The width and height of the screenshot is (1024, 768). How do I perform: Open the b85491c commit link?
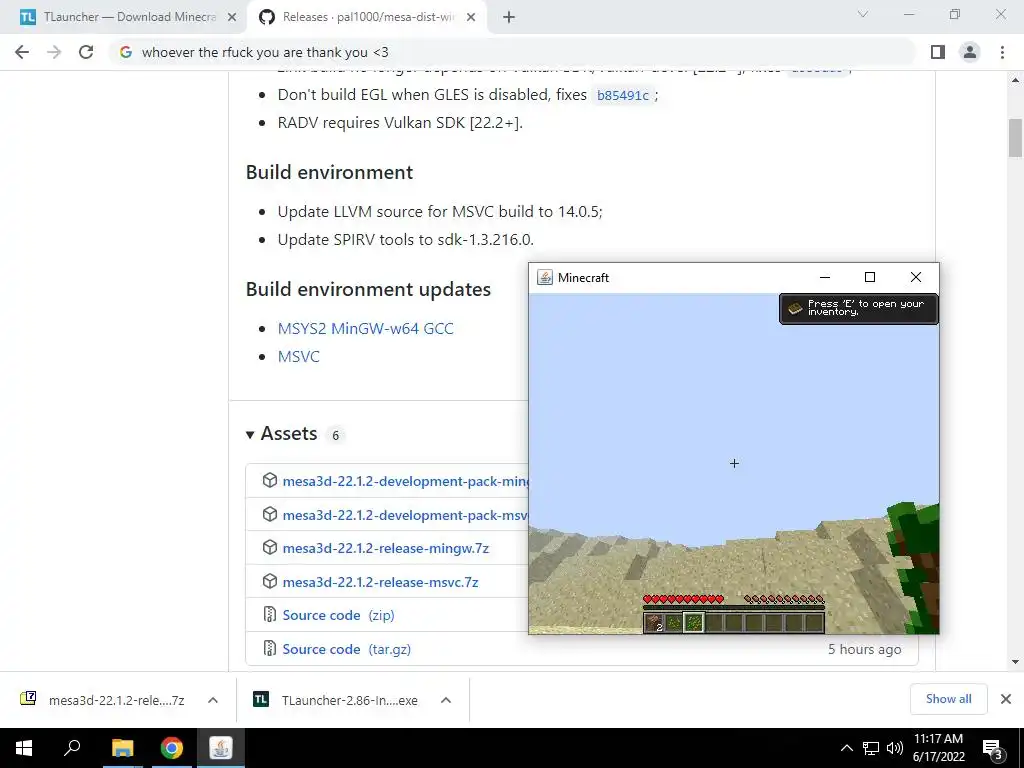click(x=623, y=95)
